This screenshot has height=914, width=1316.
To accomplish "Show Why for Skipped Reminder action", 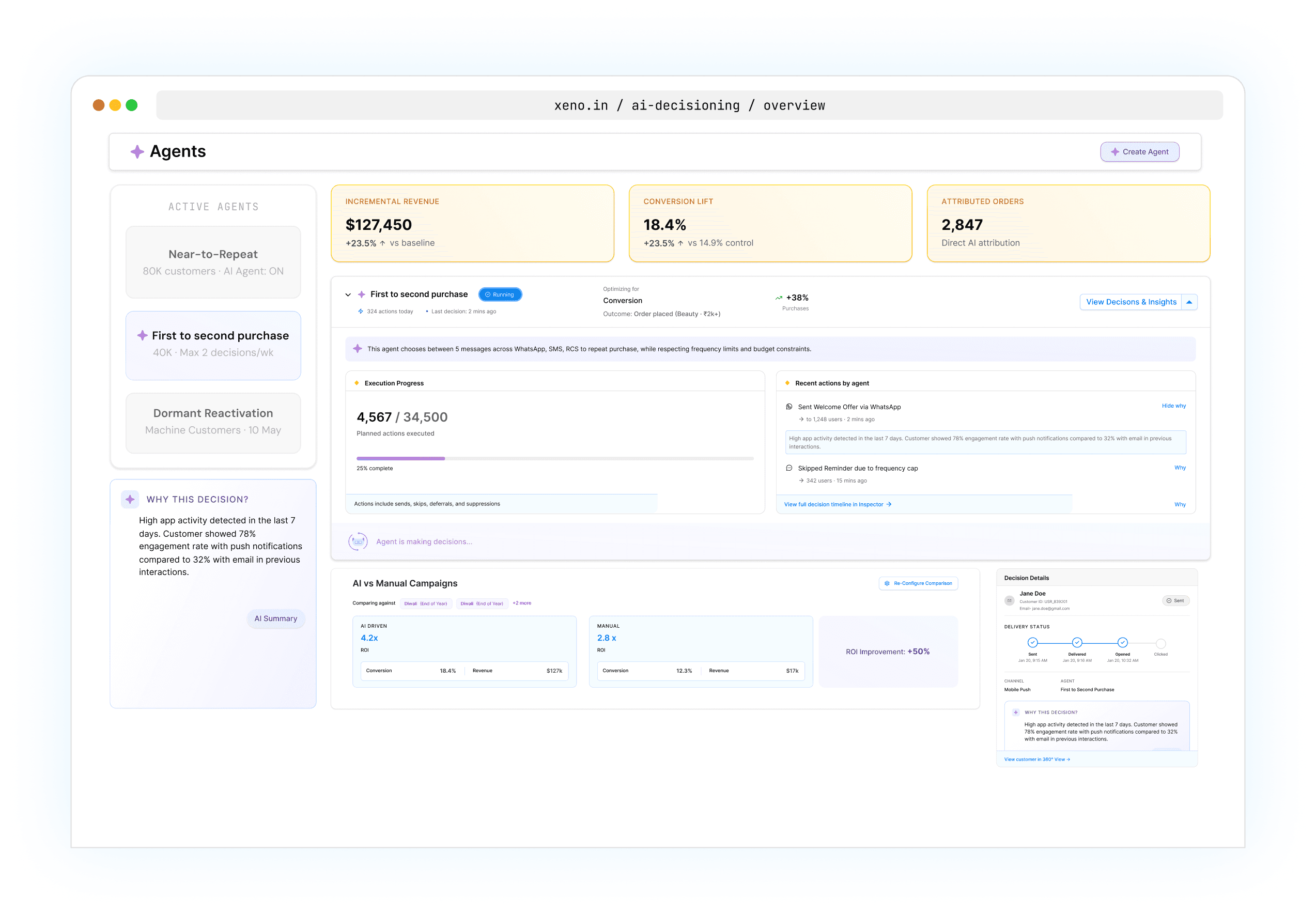I will [x=1180, y=467].
